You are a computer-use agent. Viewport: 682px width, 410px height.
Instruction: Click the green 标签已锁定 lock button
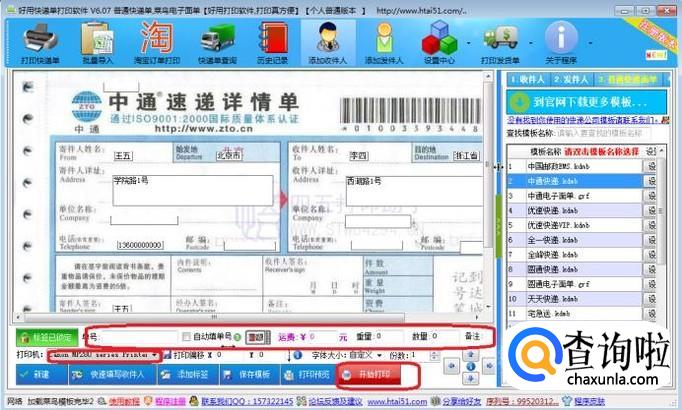point(47,337)
